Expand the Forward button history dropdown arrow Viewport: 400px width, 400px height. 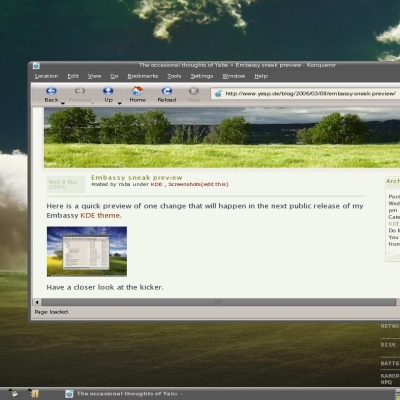click(93, 104)
